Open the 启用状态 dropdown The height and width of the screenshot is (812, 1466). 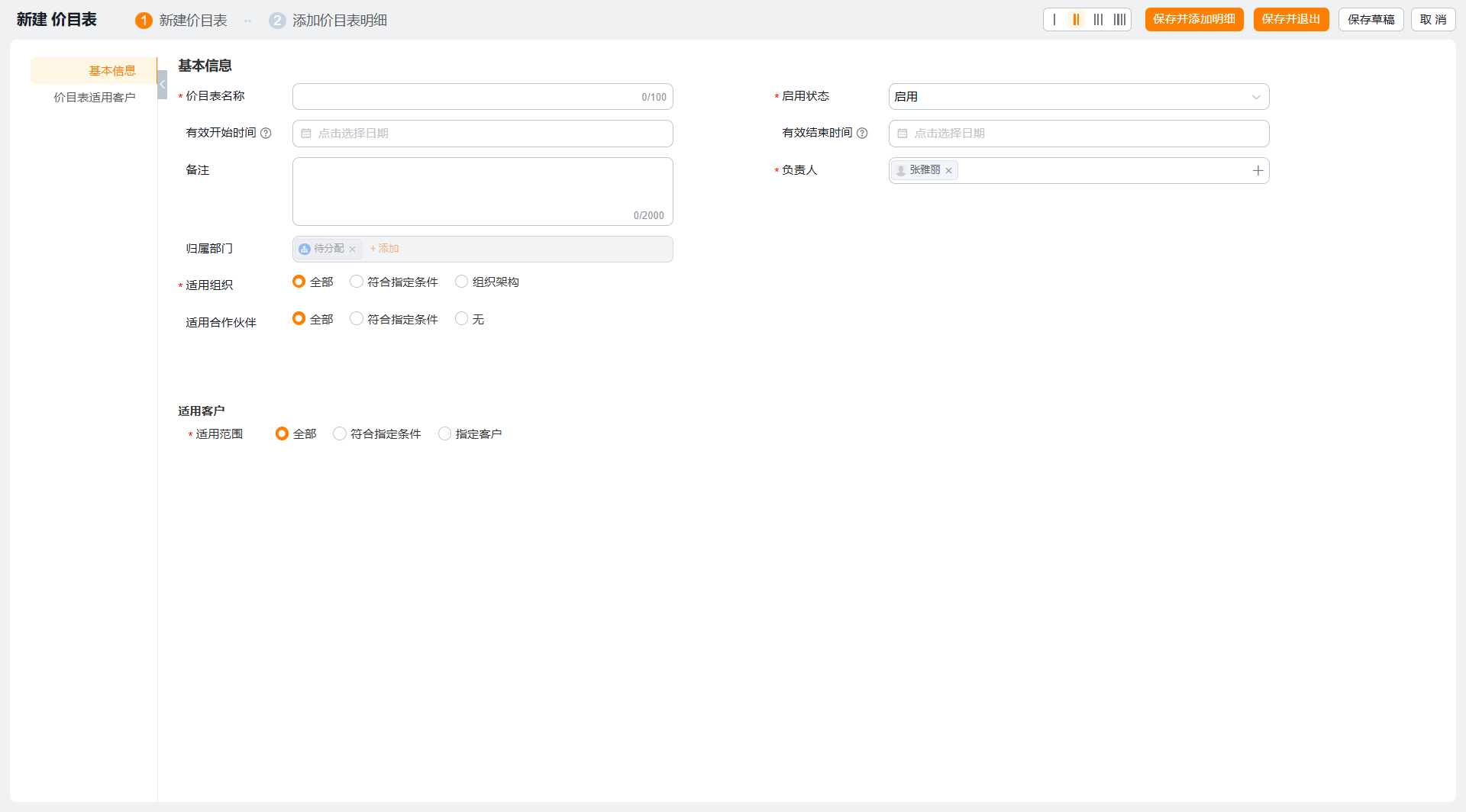coord(1079,97)
